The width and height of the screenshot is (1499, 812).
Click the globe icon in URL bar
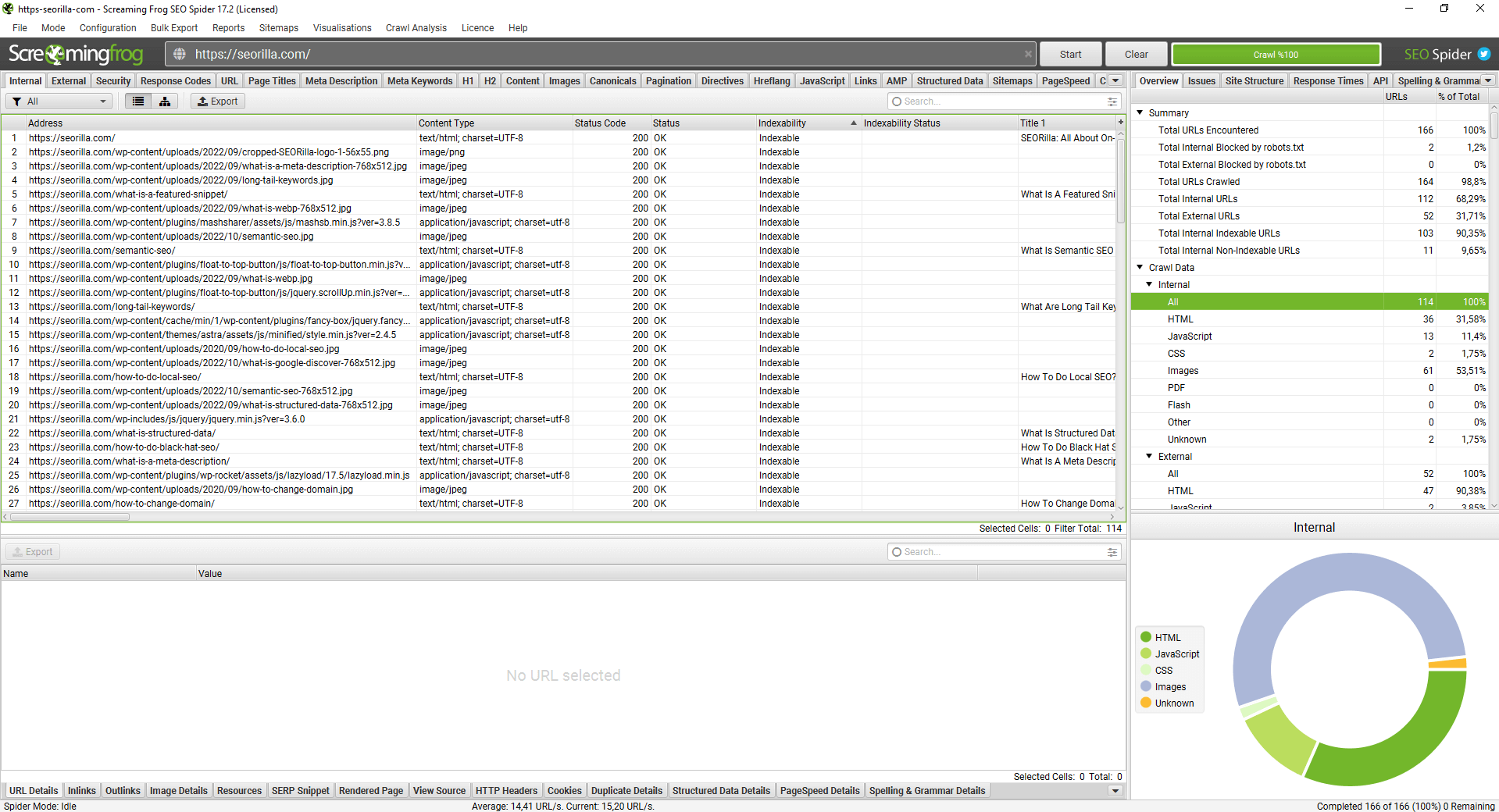coord(180,54)
